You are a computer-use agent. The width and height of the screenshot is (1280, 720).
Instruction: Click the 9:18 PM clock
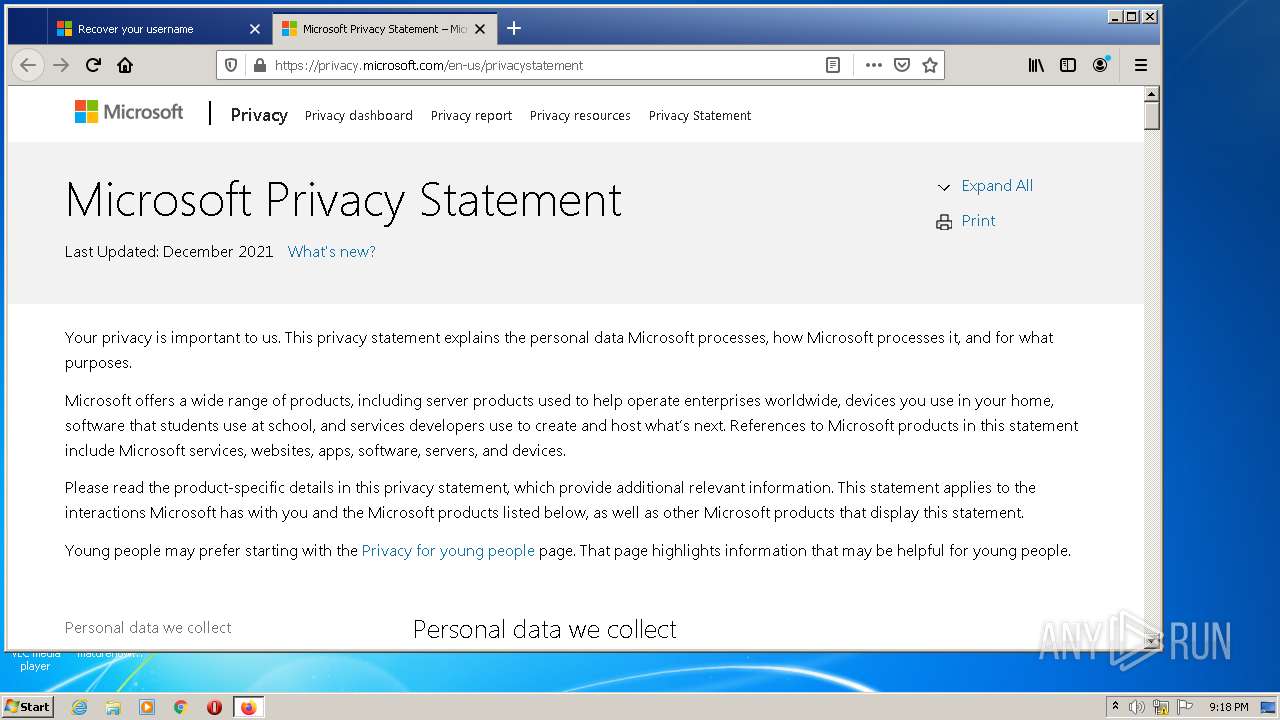point(1229,707)
